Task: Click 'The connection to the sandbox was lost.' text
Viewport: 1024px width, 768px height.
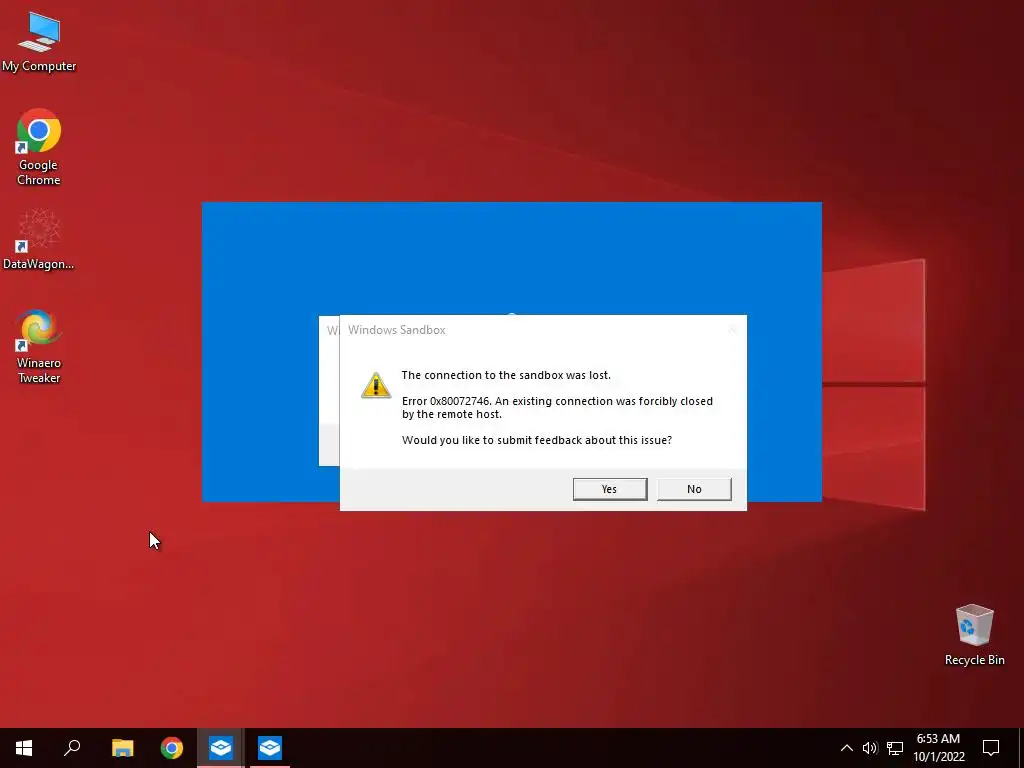Action: pos(506,375)
